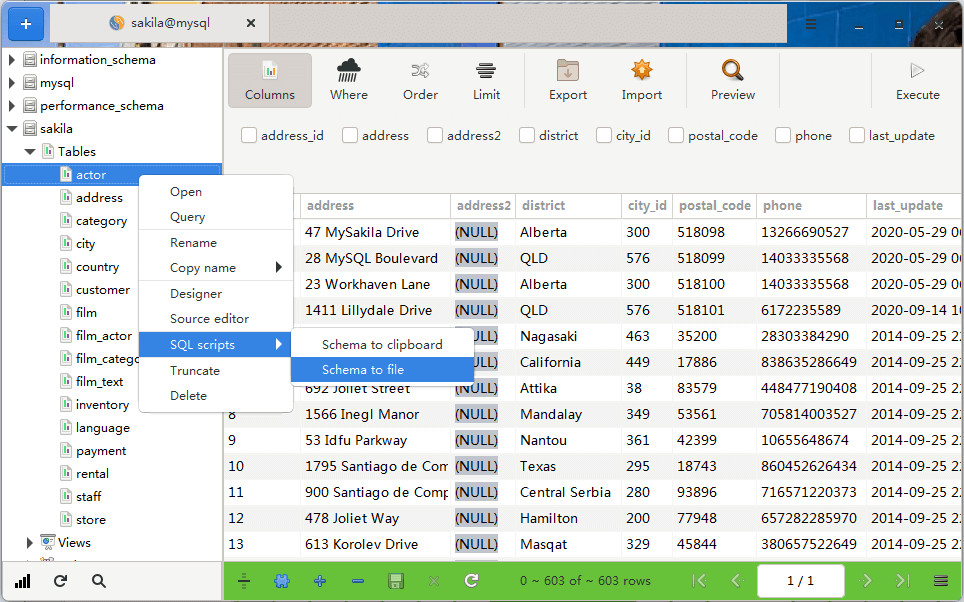Screen dimensions: 964x602
Task: Select the payment table in tree
Action: click(101, 451)
